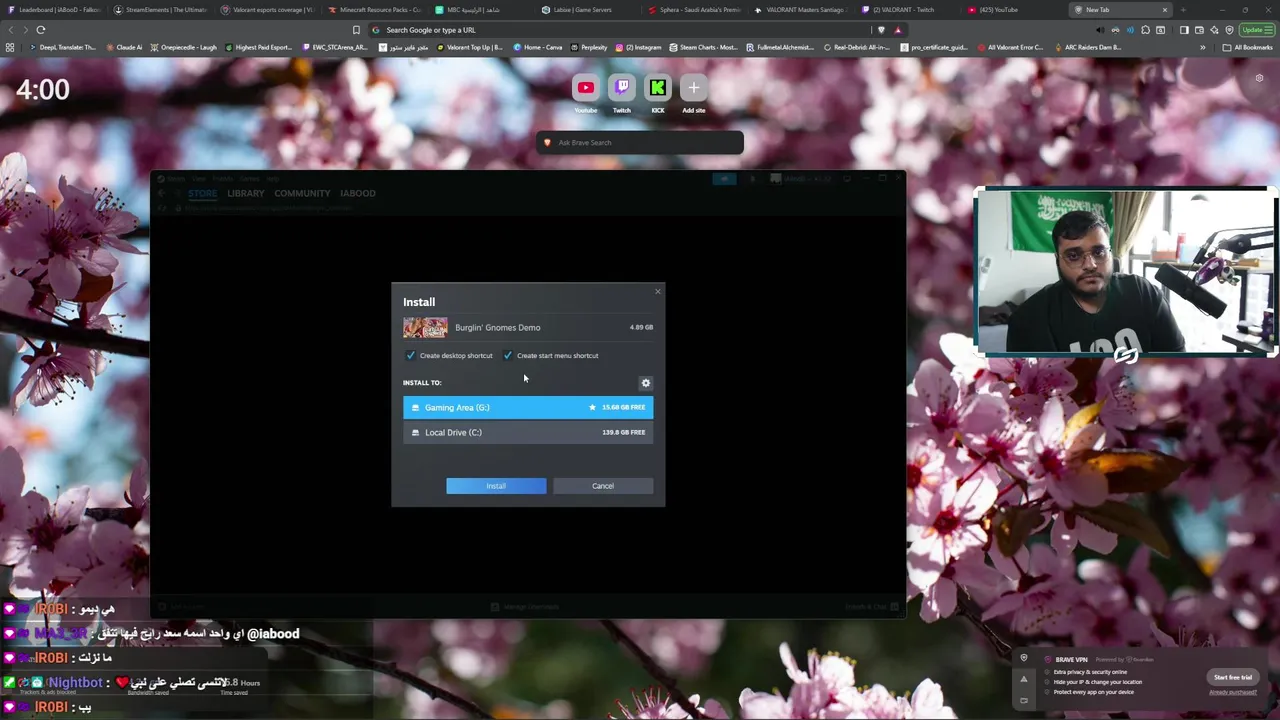Switch to Minecraft Resource Packs tab
The image size is (1280, 720).
tap(373, 10)
